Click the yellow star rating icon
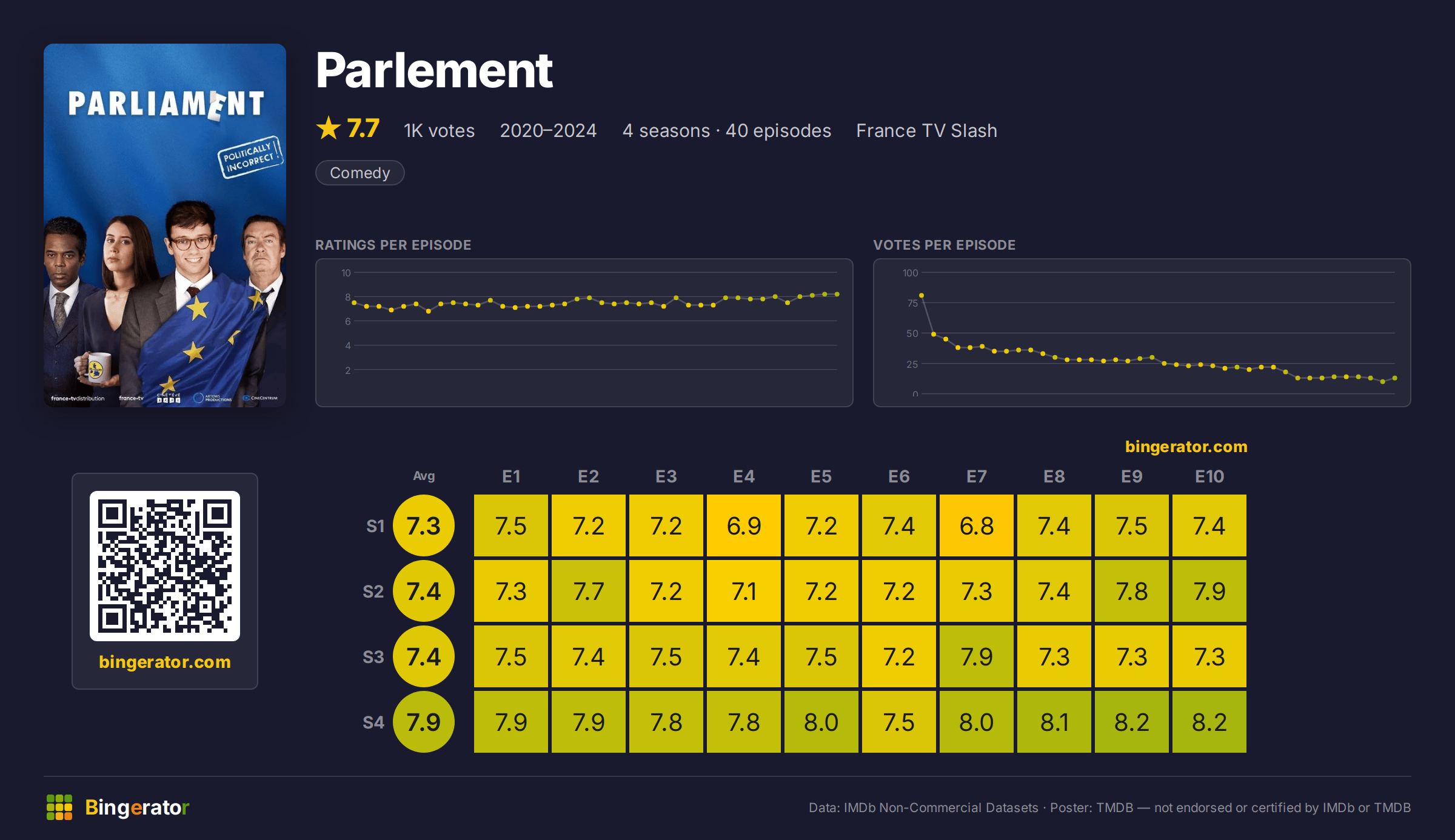Viewport: 1455px width, 840px height. pos(329,128)
